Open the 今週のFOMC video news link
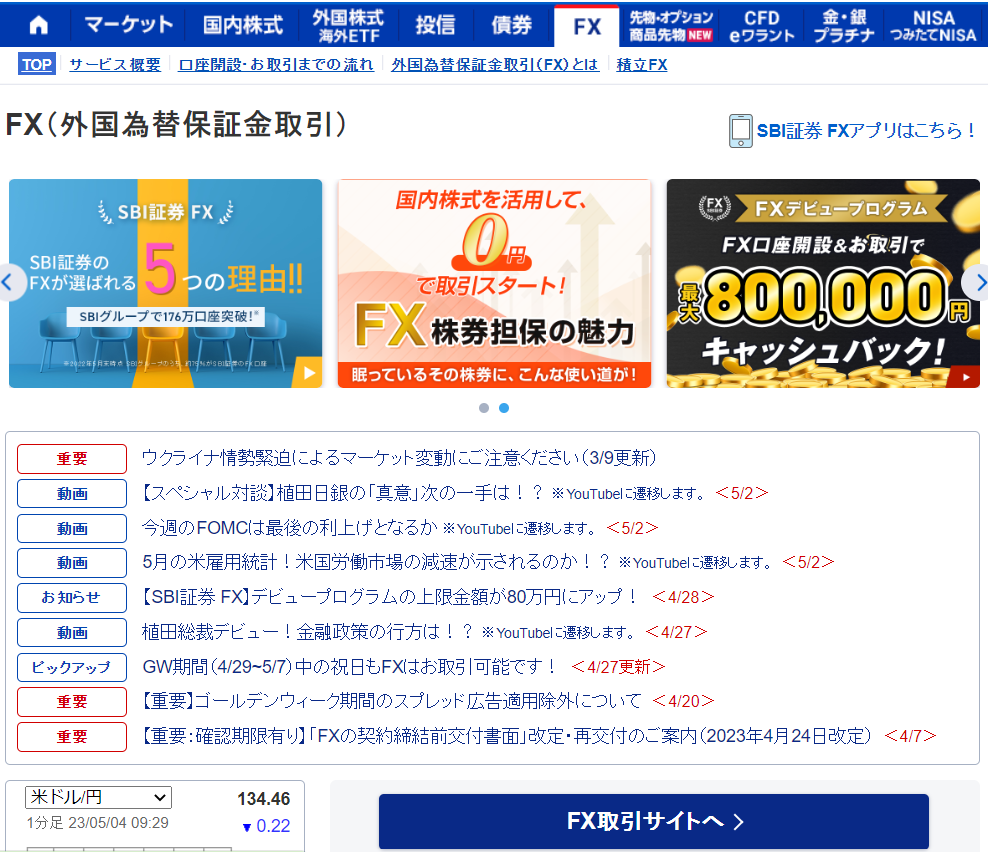 pos(290,527)
